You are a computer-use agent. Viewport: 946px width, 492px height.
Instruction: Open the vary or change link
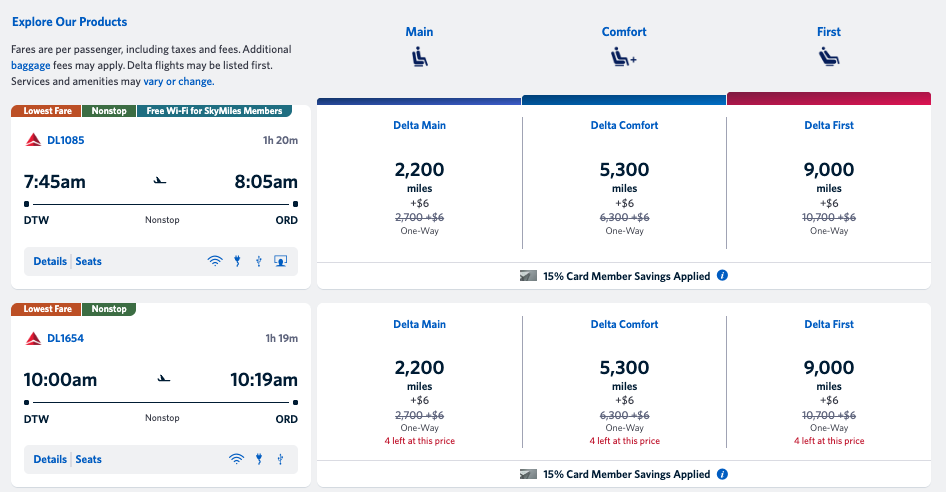click(x=178, y=81)
